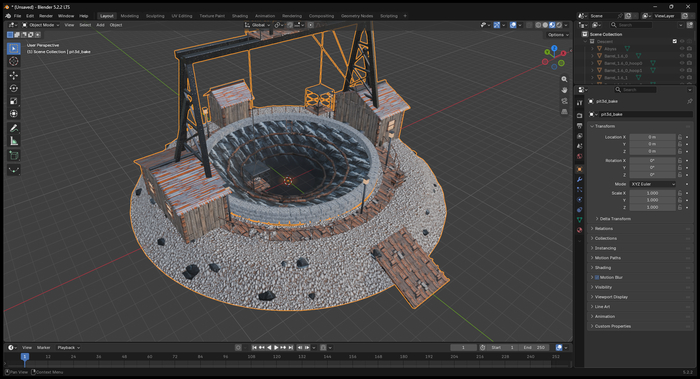
Task: Open the viewport Options button
Action: pyautogui.click(x=558, y=34)
